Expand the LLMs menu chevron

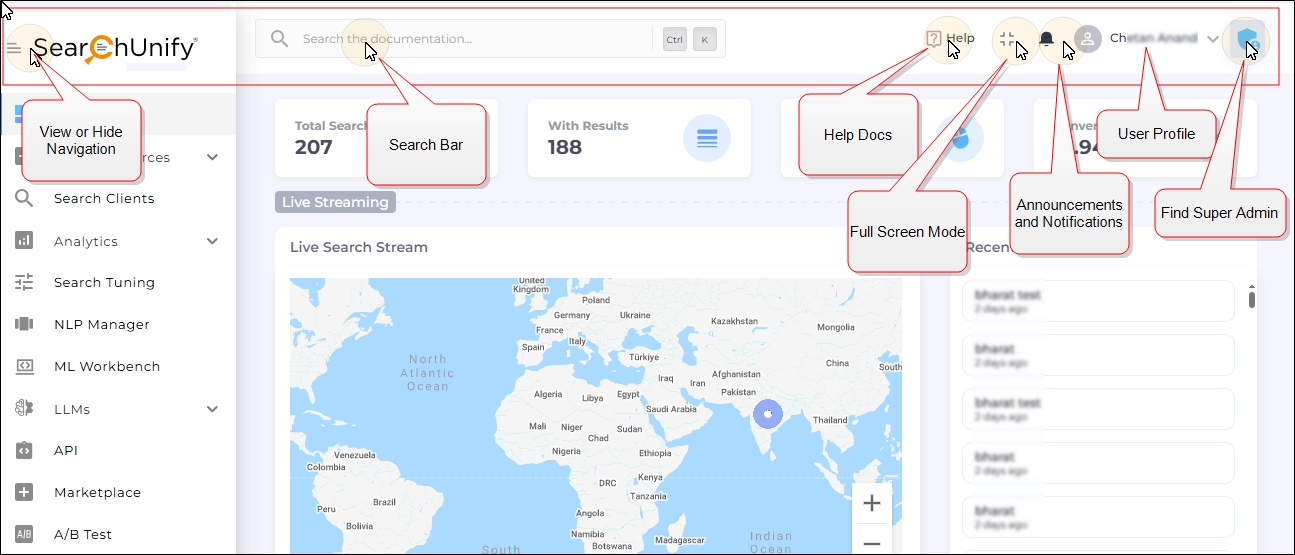212,409
